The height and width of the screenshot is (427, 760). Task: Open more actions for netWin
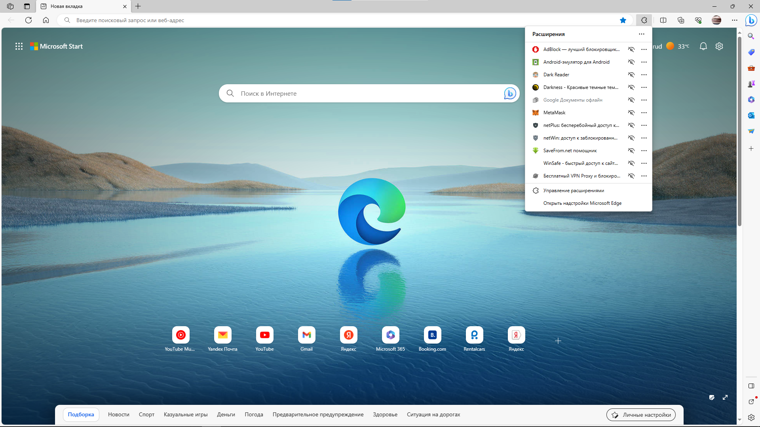pos(644,138)
